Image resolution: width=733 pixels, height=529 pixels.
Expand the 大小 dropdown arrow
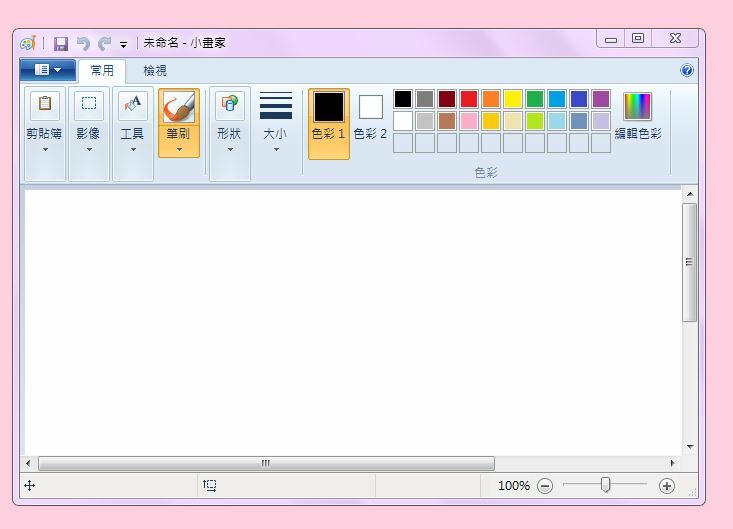click(276, 150)
